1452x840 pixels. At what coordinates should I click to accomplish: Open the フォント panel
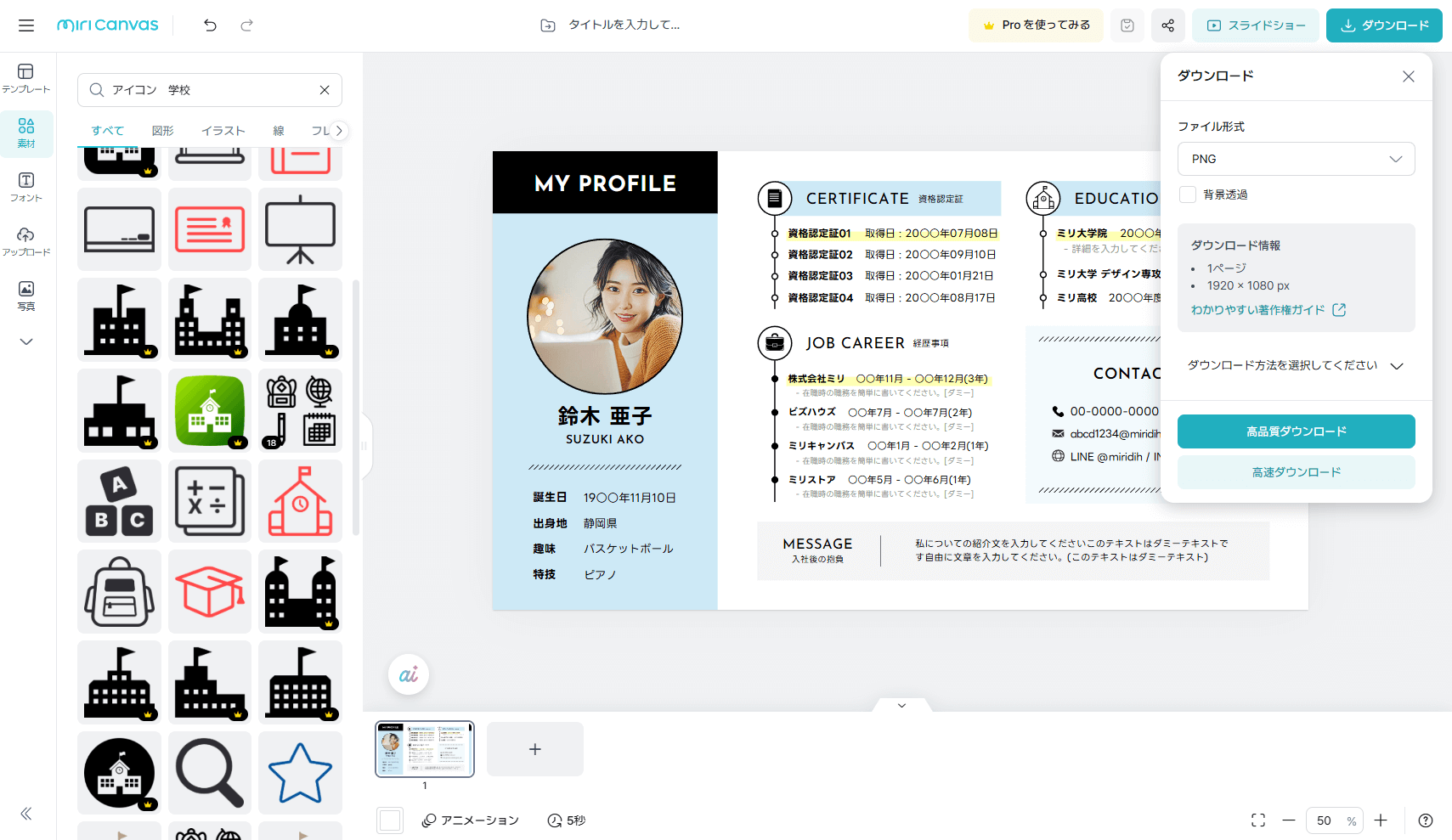(x=26, y=186)
